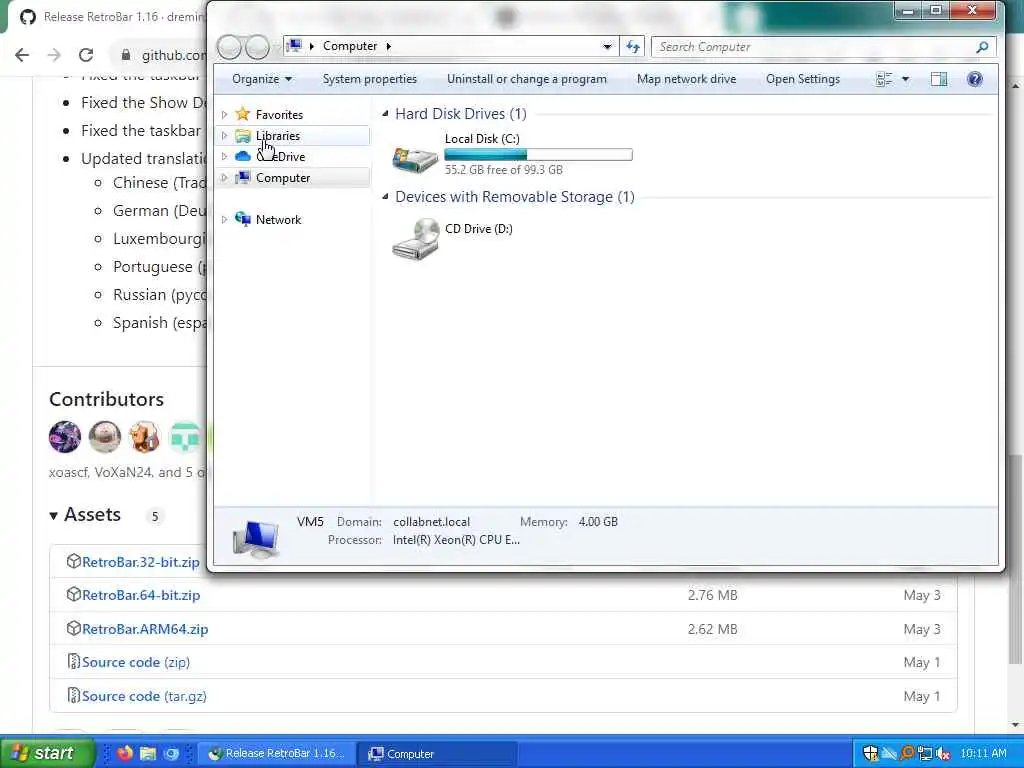
Task: Click the first contributor avatar on GitHub
Action: pyautogui.click(x=65, y=437)
